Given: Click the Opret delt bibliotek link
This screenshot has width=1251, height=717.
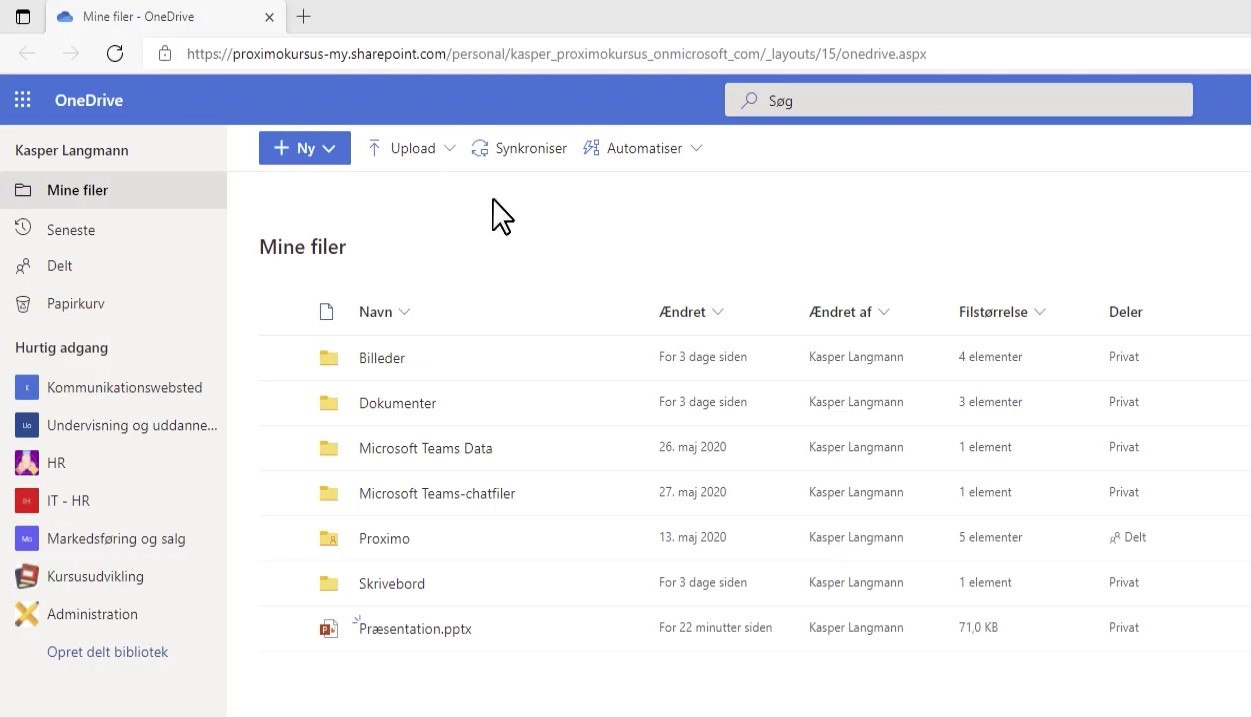Looking at the screenshot, I should click(x=107, y=652).
